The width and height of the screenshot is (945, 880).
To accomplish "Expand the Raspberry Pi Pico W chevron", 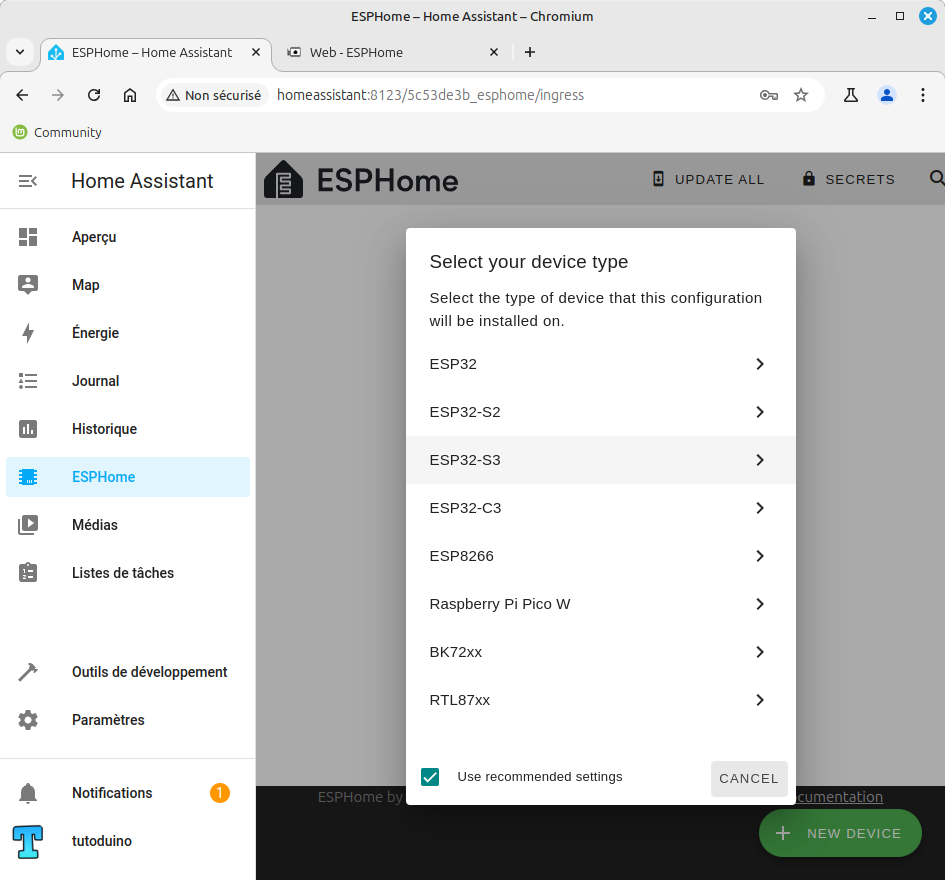I will coord(760,604).
